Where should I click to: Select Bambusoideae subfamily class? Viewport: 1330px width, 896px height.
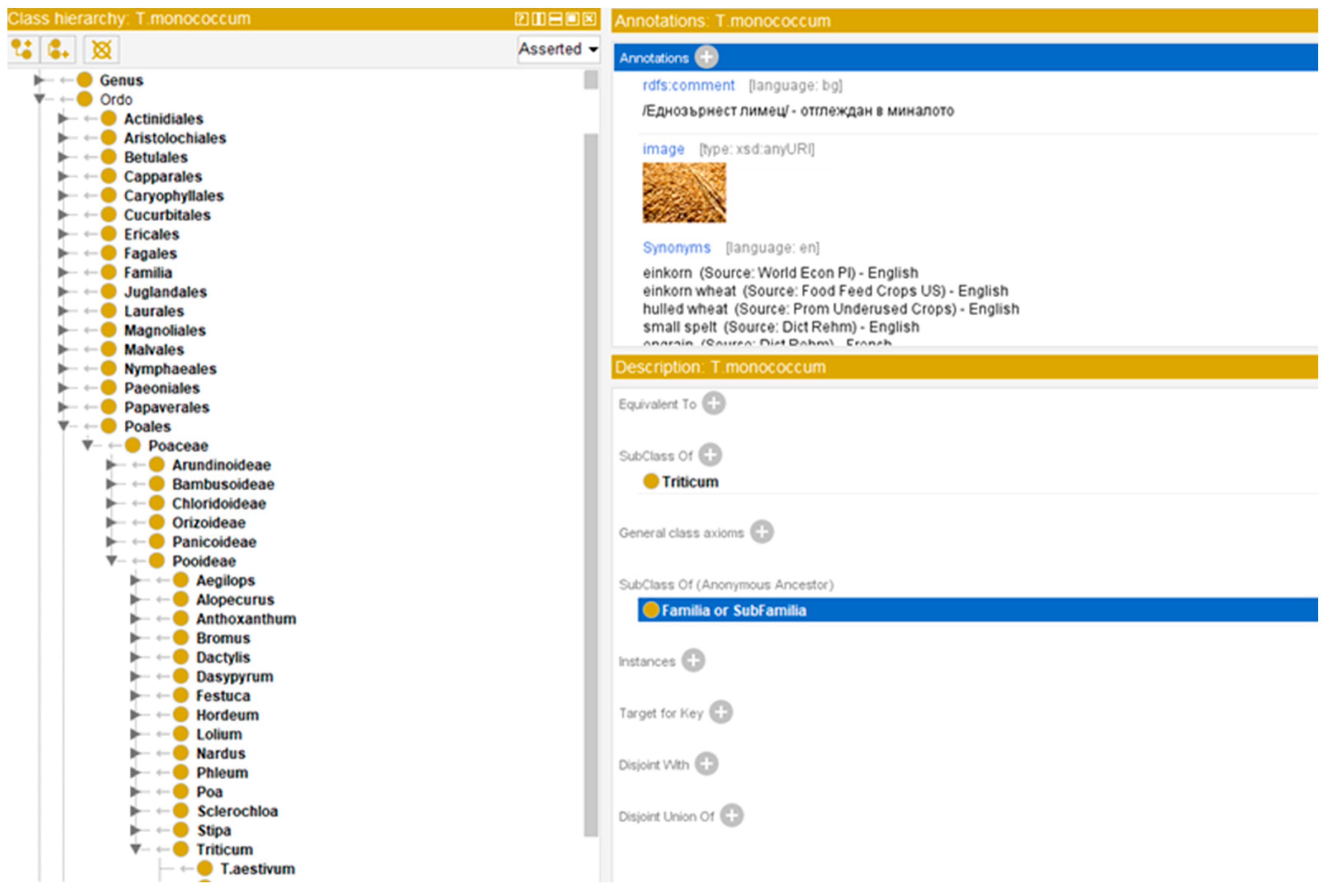click(223, 485)
